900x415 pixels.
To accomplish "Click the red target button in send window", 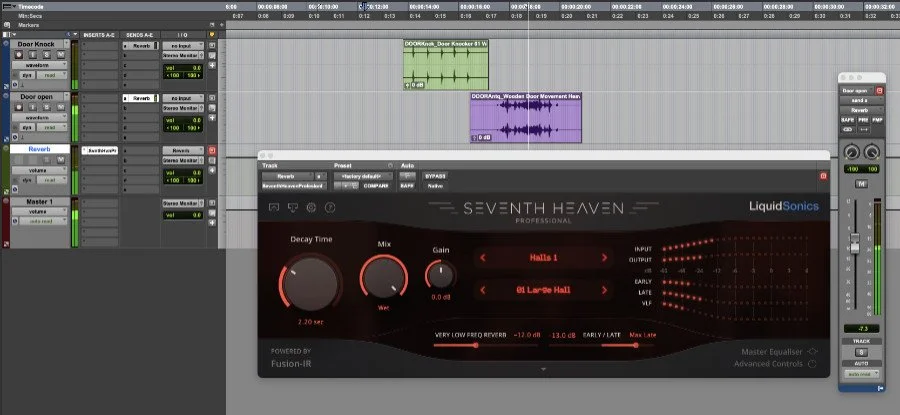I will (880, 91).
